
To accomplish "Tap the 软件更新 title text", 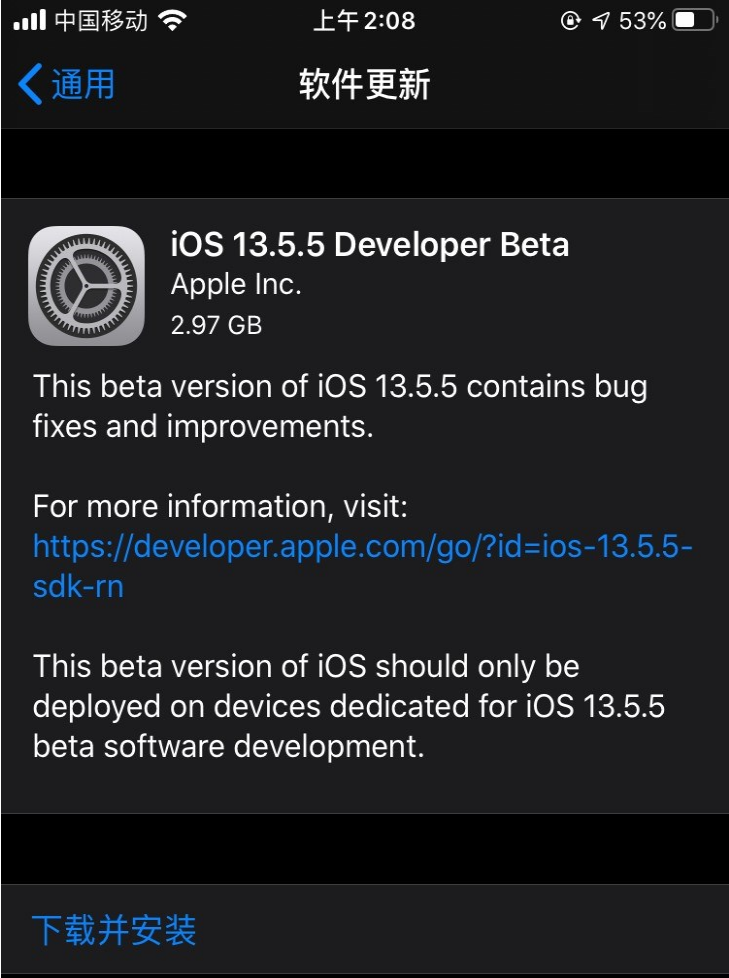I will coord(364,85).
